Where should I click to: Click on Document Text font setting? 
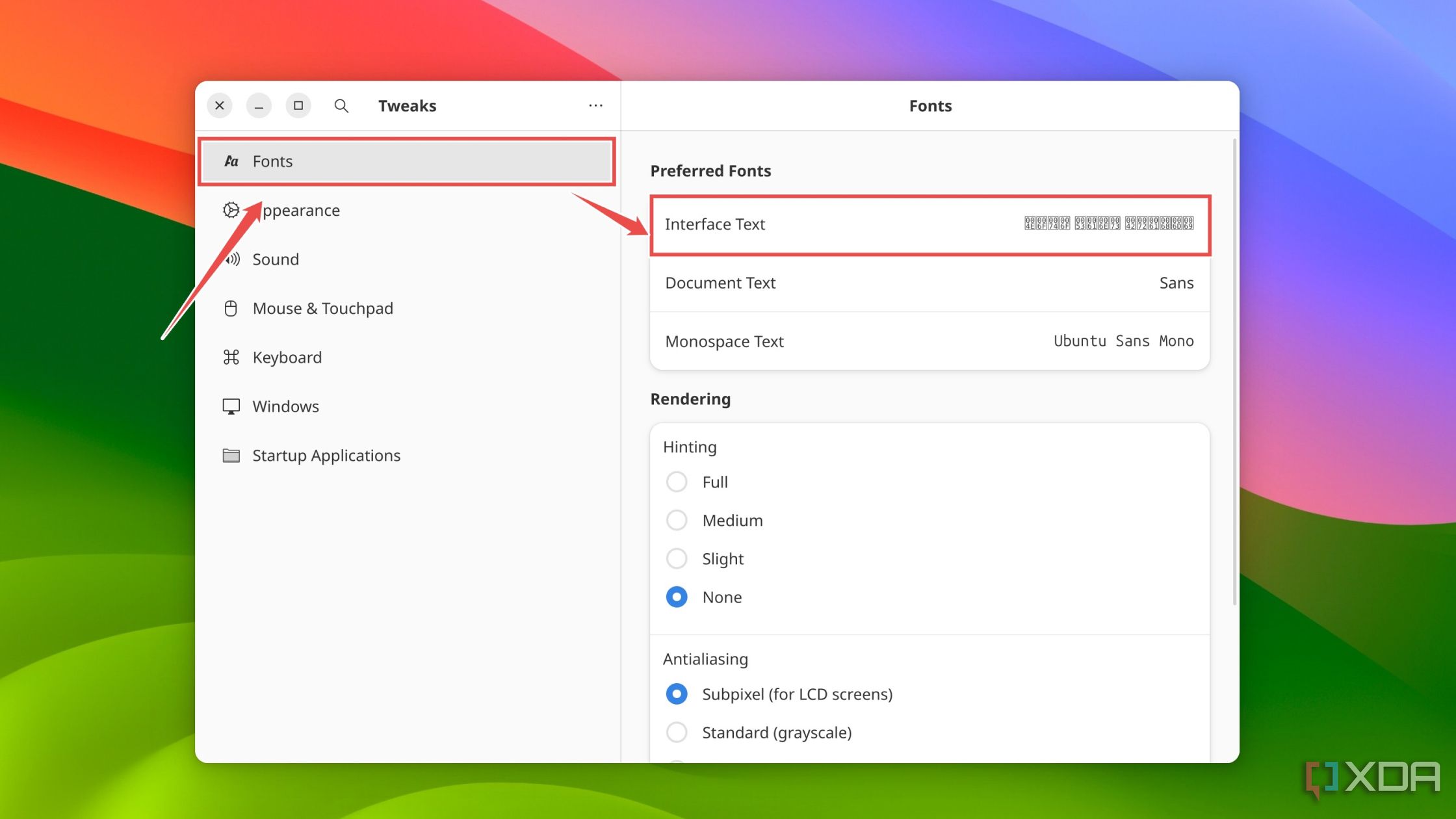(x=929, y=282)
